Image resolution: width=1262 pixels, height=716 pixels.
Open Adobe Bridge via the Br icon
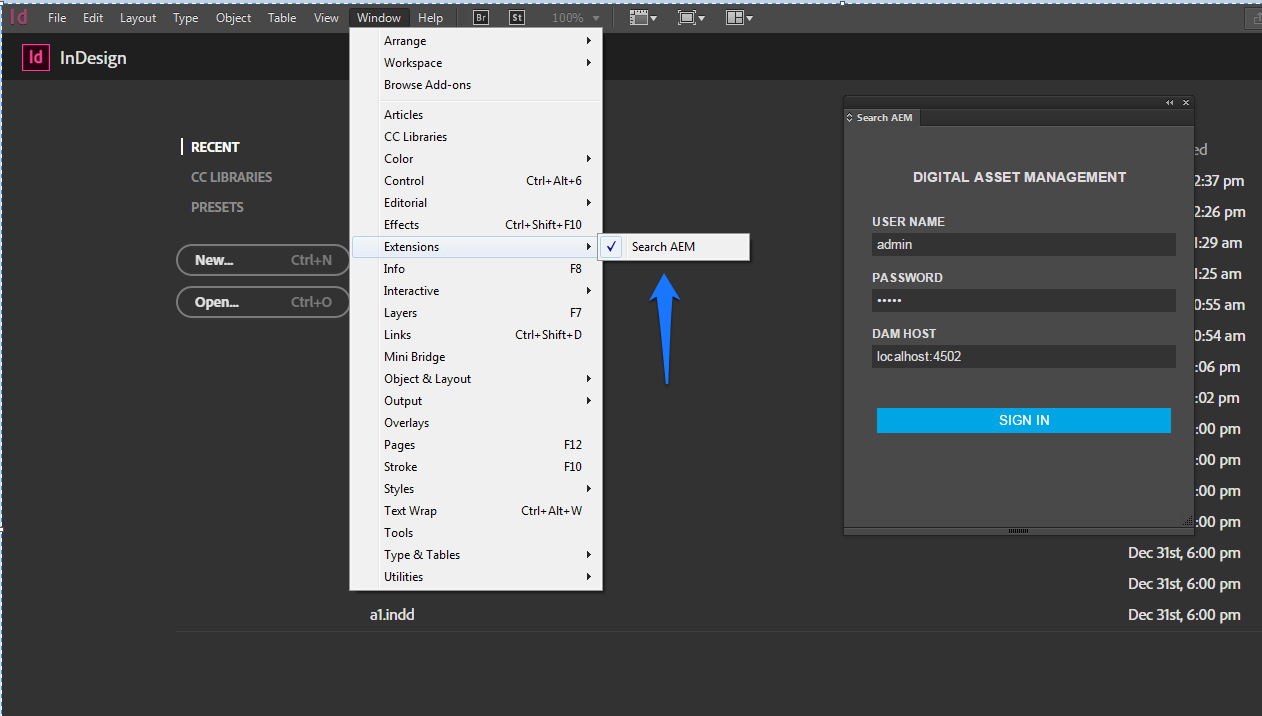480,17
